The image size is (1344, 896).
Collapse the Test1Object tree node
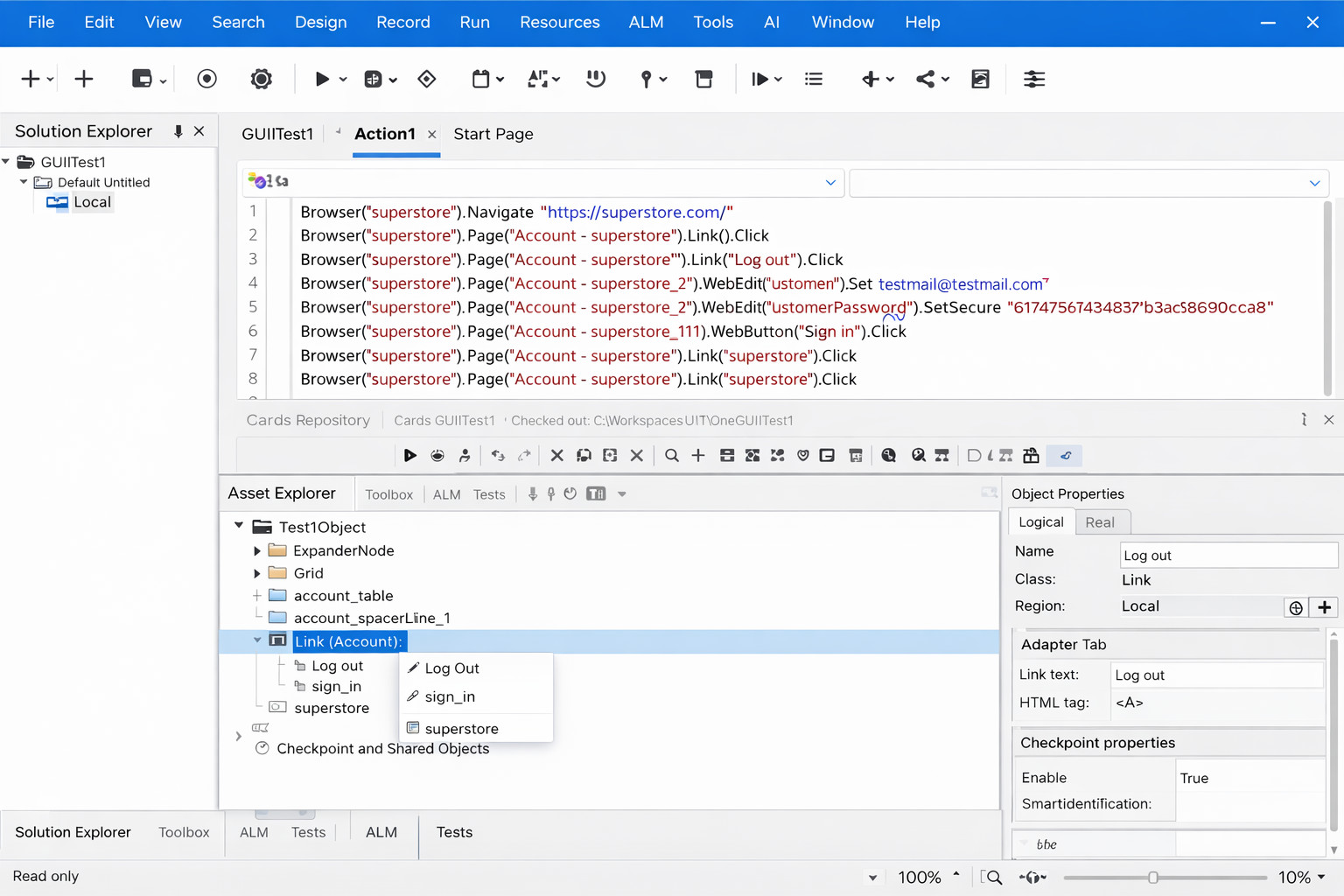(239, 526)
